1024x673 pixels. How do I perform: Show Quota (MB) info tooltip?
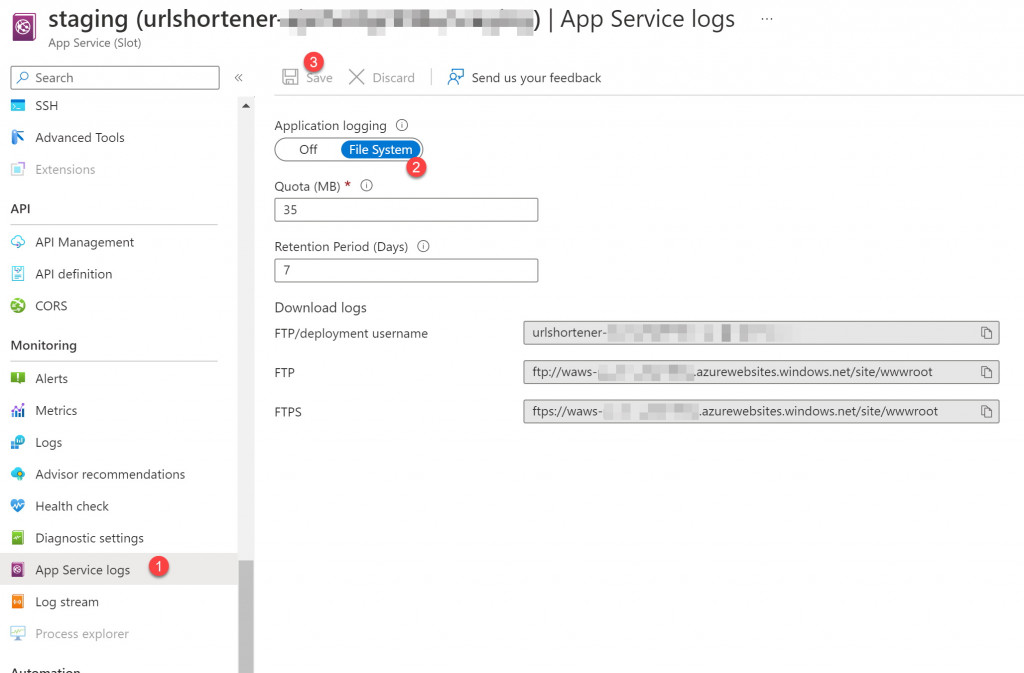pyautogui.click(x=366, y=185)
